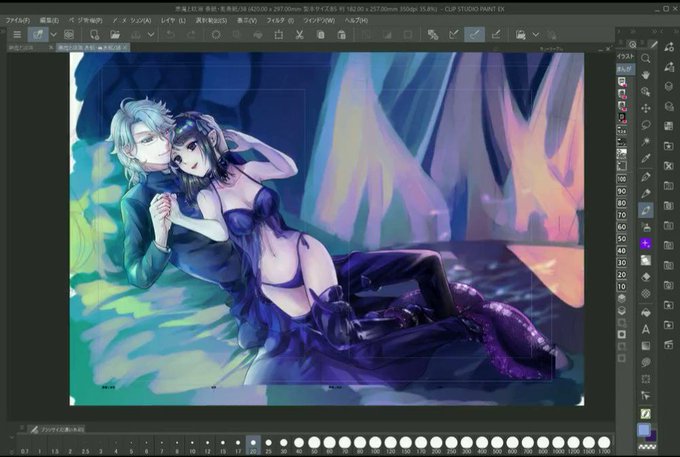Screen dimensions: 680x457
Task: Select the highlighted Brush tool
Action: [646, 210]
